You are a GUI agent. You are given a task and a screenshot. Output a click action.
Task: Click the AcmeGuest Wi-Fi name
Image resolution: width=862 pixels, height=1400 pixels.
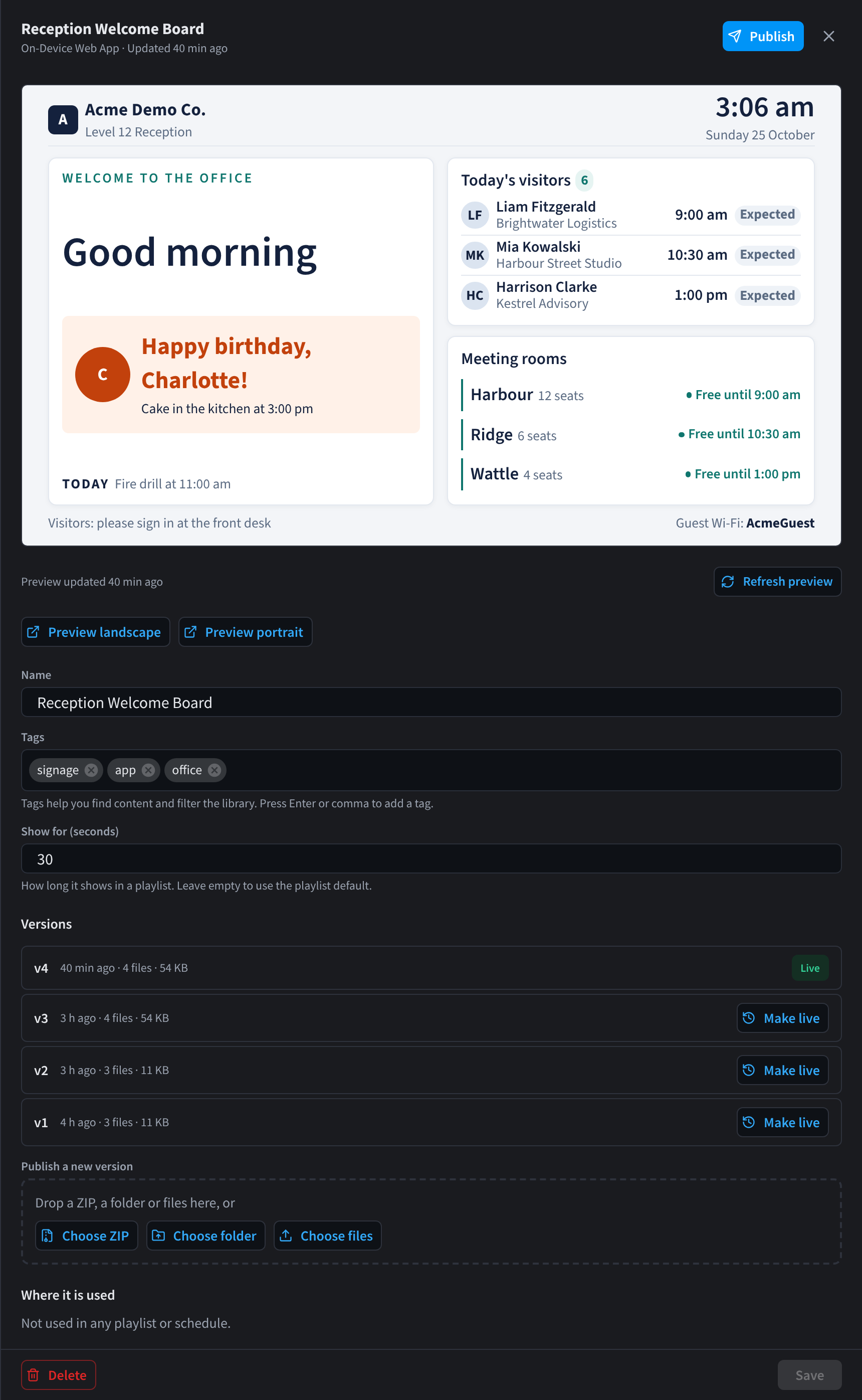[780, 523]
